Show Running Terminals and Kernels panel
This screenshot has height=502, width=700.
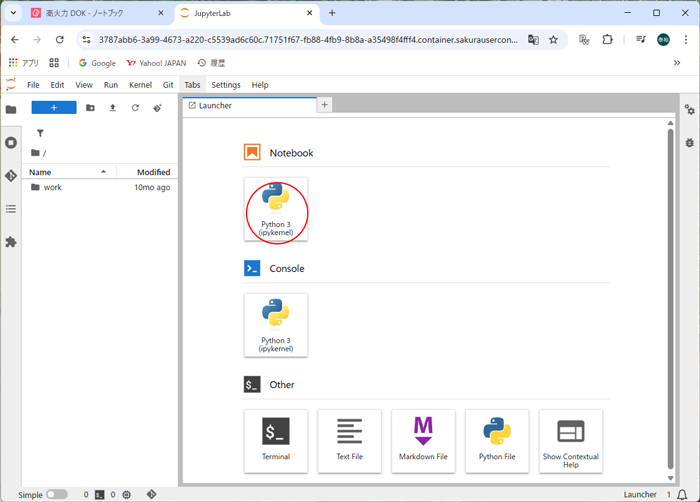click(11, 142)
